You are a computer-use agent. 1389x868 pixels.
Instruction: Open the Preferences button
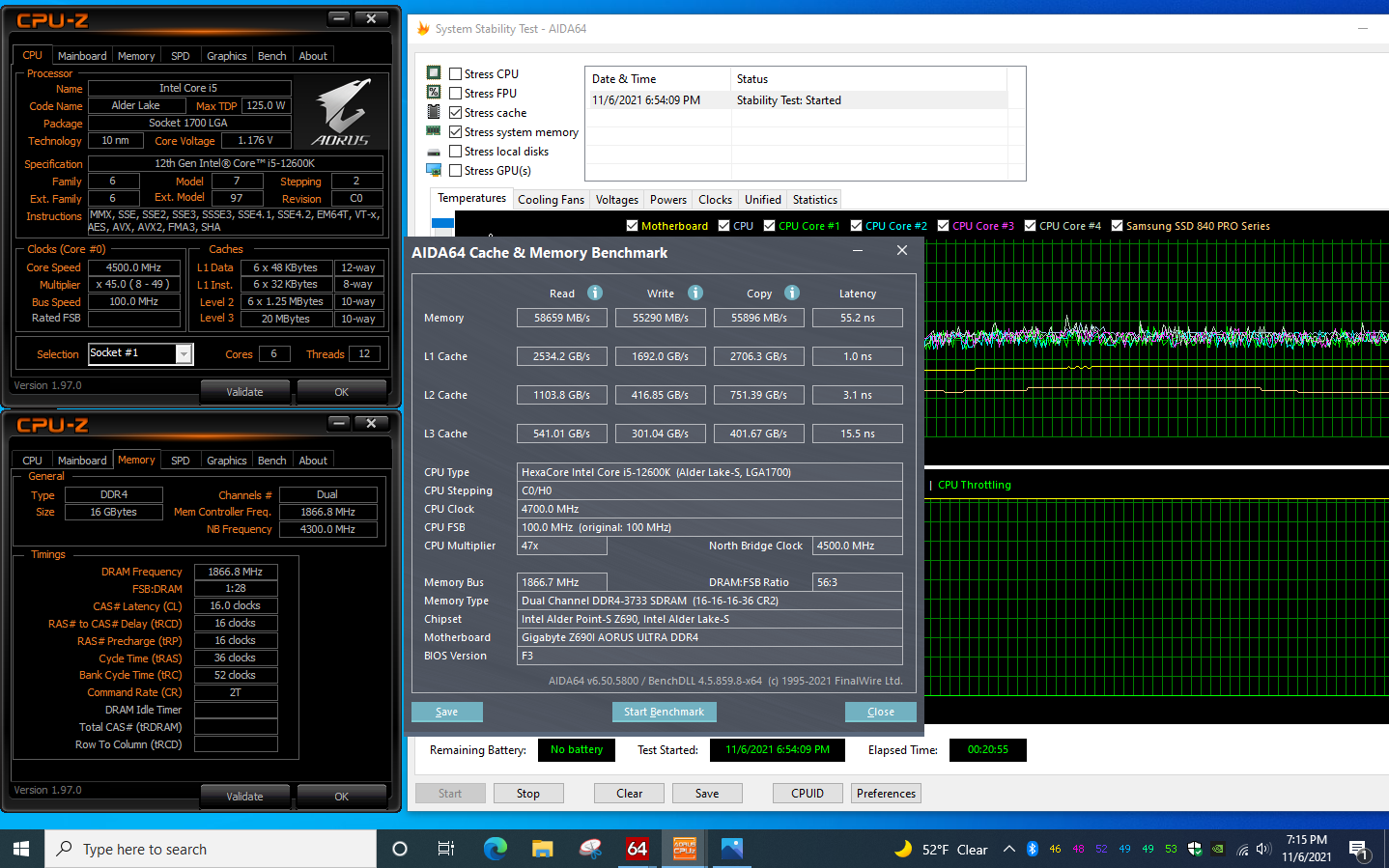(x=886, y=794)
